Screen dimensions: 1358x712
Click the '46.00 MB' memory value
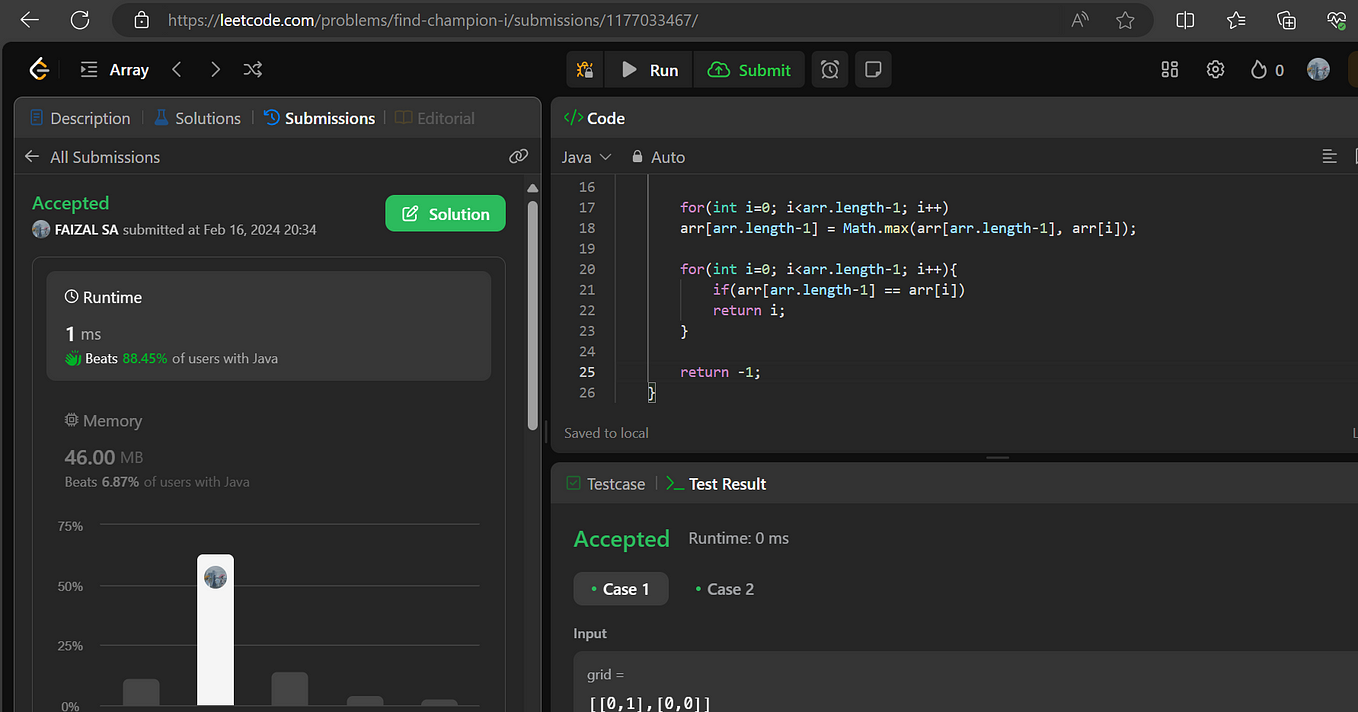point(104,458)
